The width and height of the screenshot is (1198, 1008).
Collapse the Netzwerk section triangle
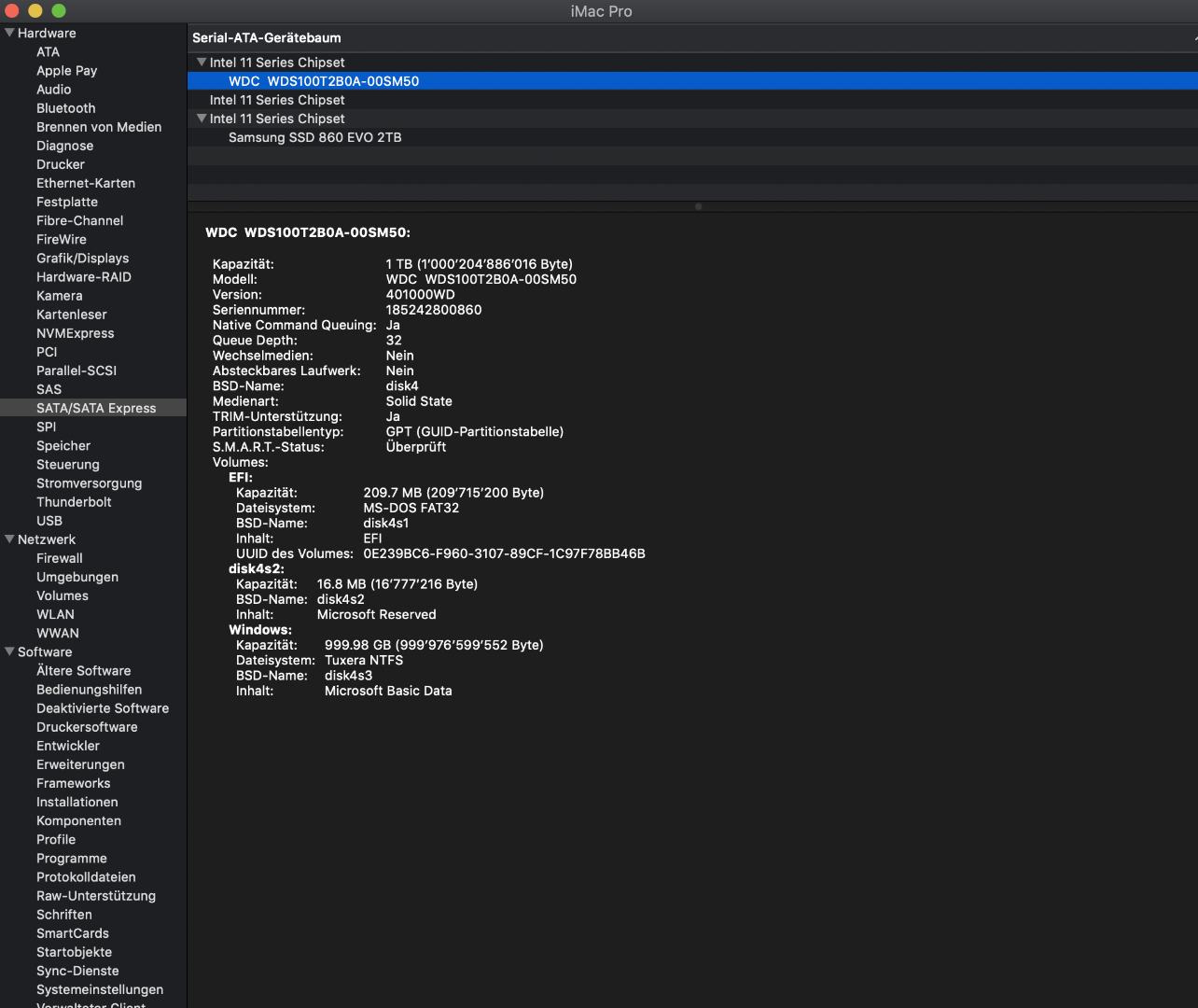tap(9, 539)
